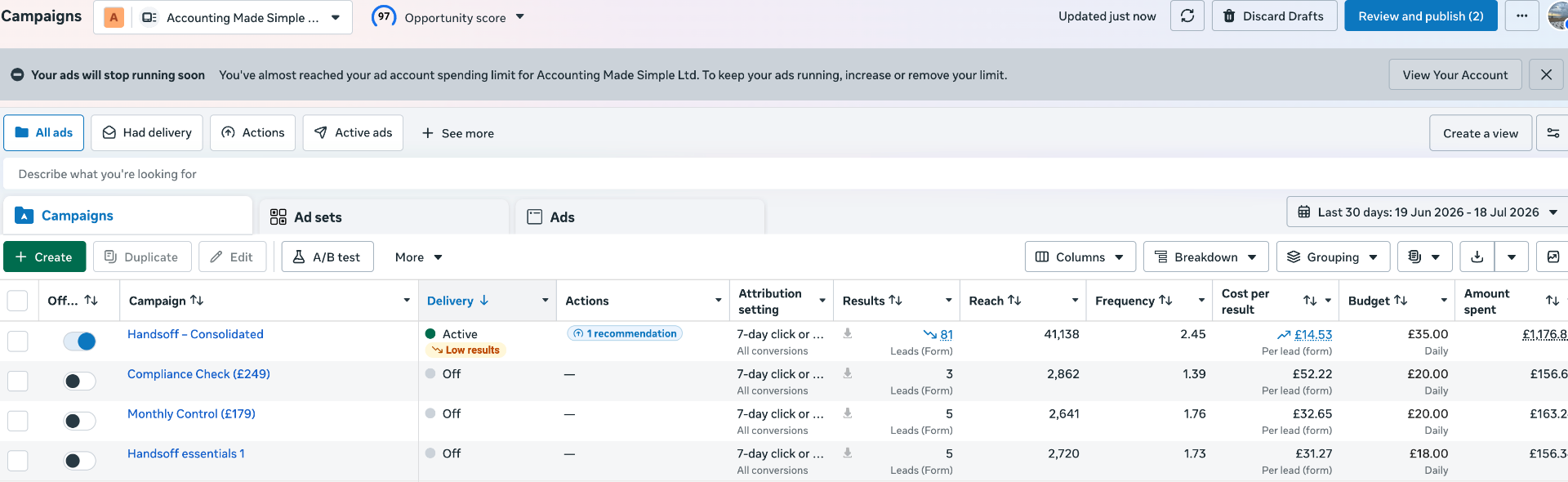Tick the select-all campaigns checkbox
This screenshot has width=1568, height=482.
point(17,301)
